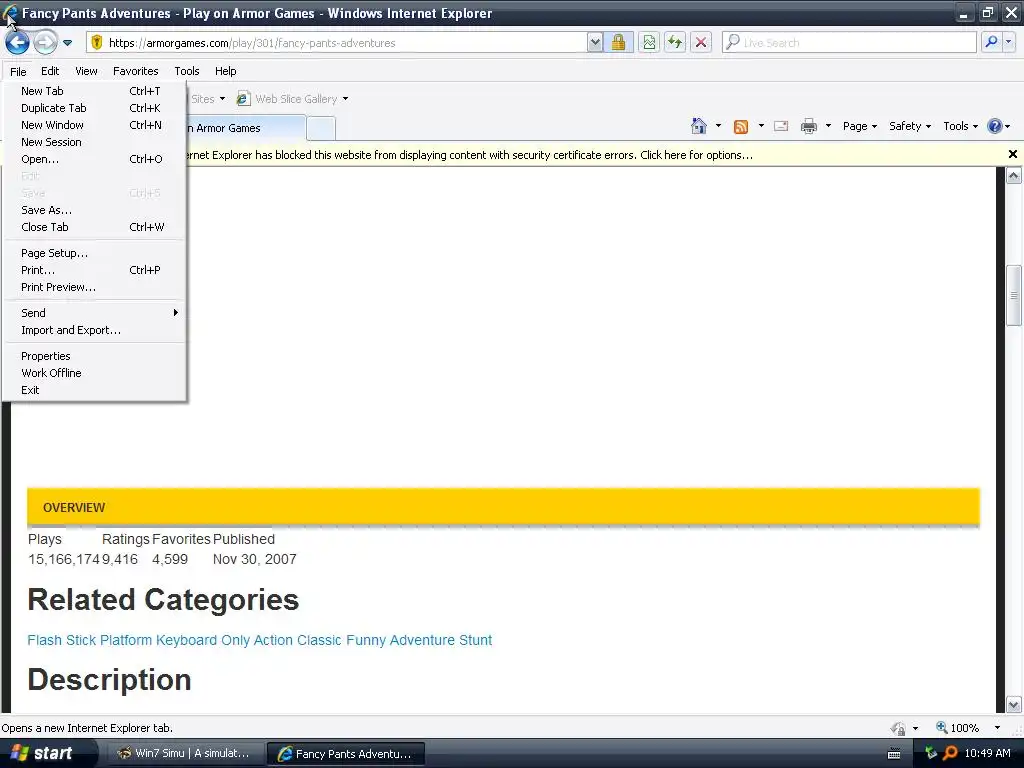Open the Platform category link
This screenshot has height=768, width=1024.
tap(125, 640)
